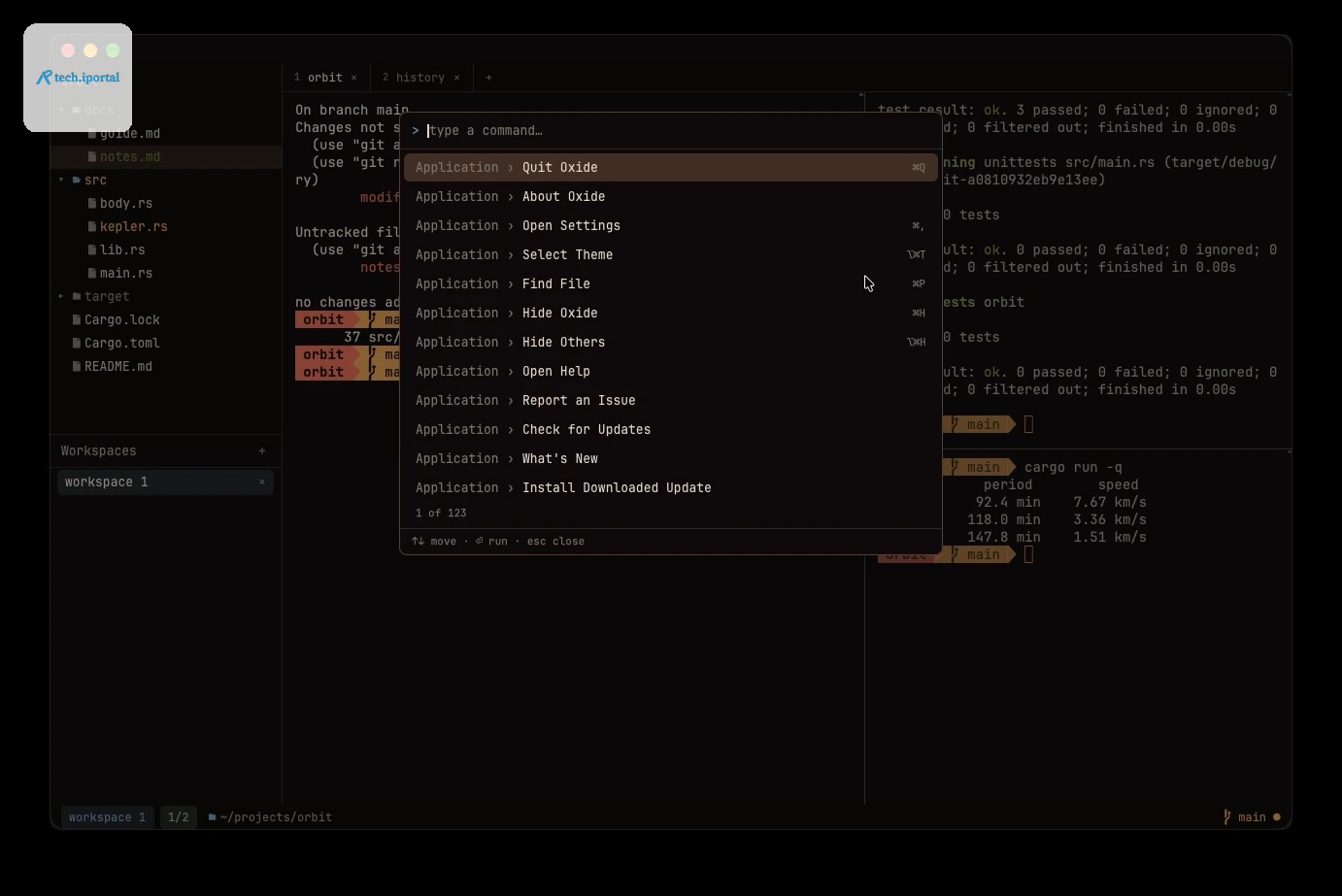Open a new tab with the plus button
The image size is (1342, 896).
488,78
